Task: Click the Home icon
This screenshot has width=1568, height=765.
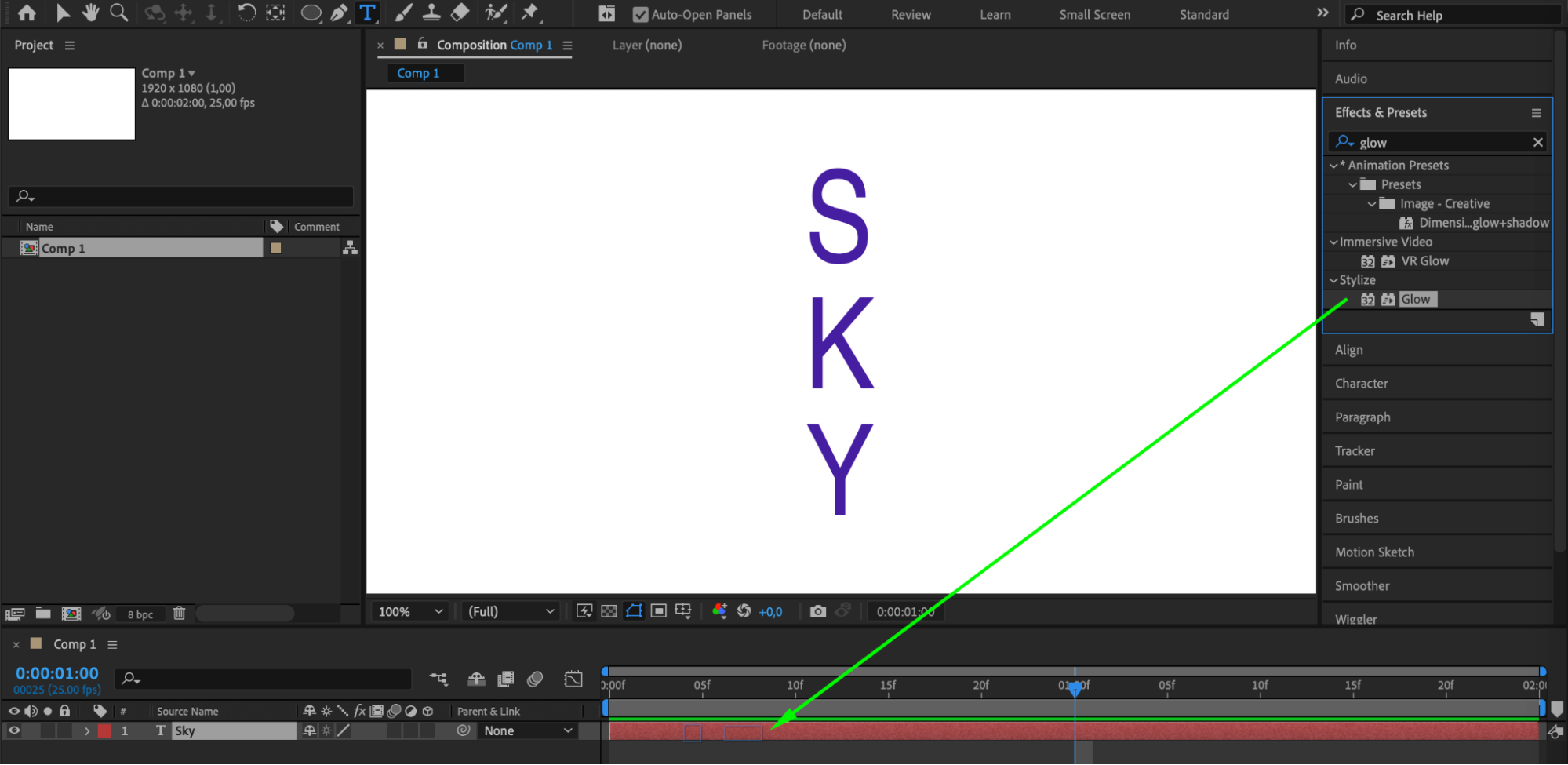Action: tap(27, 13)
